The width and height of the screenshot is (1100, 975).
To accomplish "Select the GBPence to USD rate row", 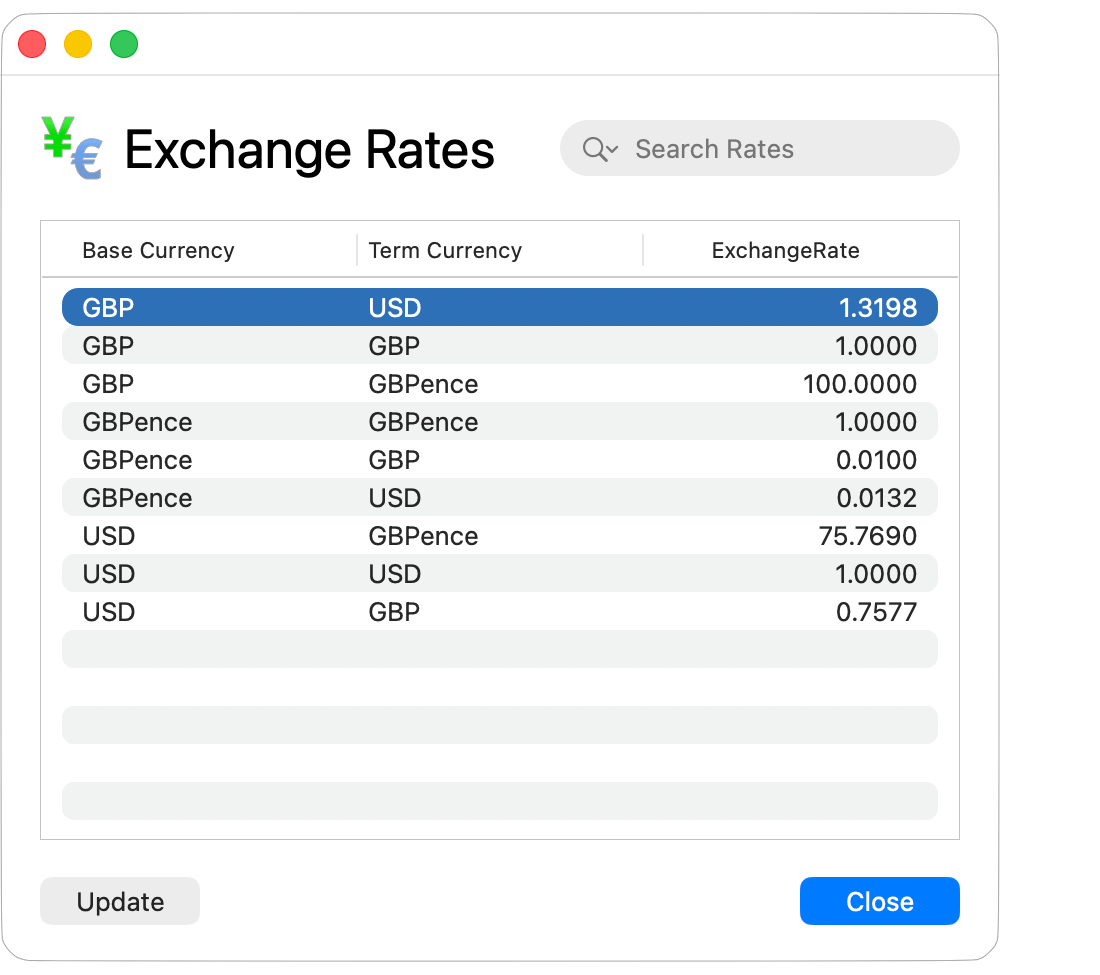I will pyautogui.click(x=500, y=497).
